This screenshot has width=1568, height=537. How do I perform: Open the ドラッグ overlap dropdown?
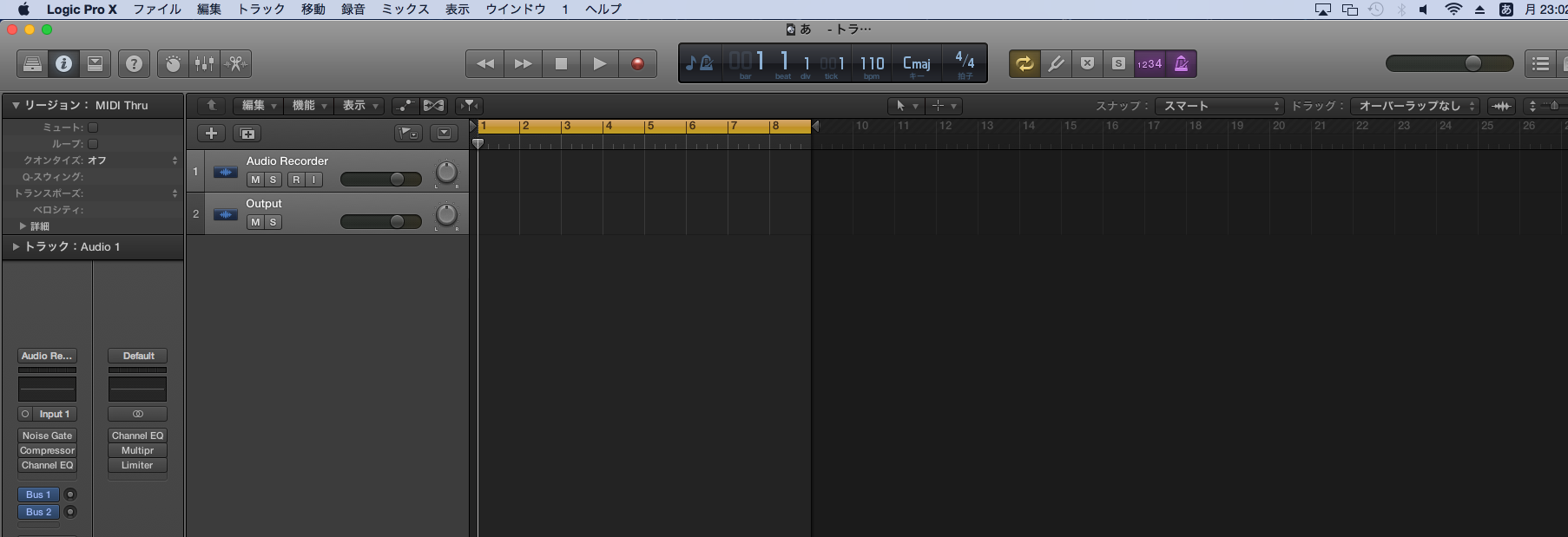click(x=1415, y=106)
